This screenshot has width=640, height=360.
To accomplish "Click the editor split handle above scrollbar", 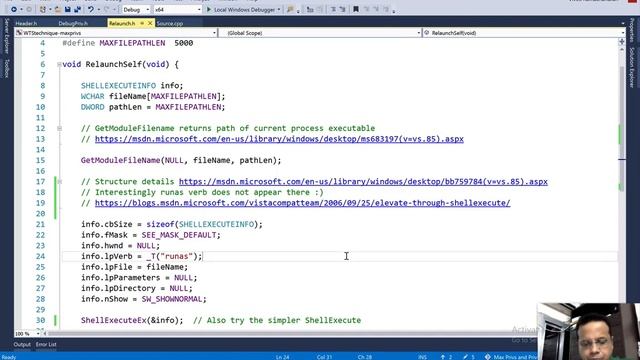I will tap(622, 42).
